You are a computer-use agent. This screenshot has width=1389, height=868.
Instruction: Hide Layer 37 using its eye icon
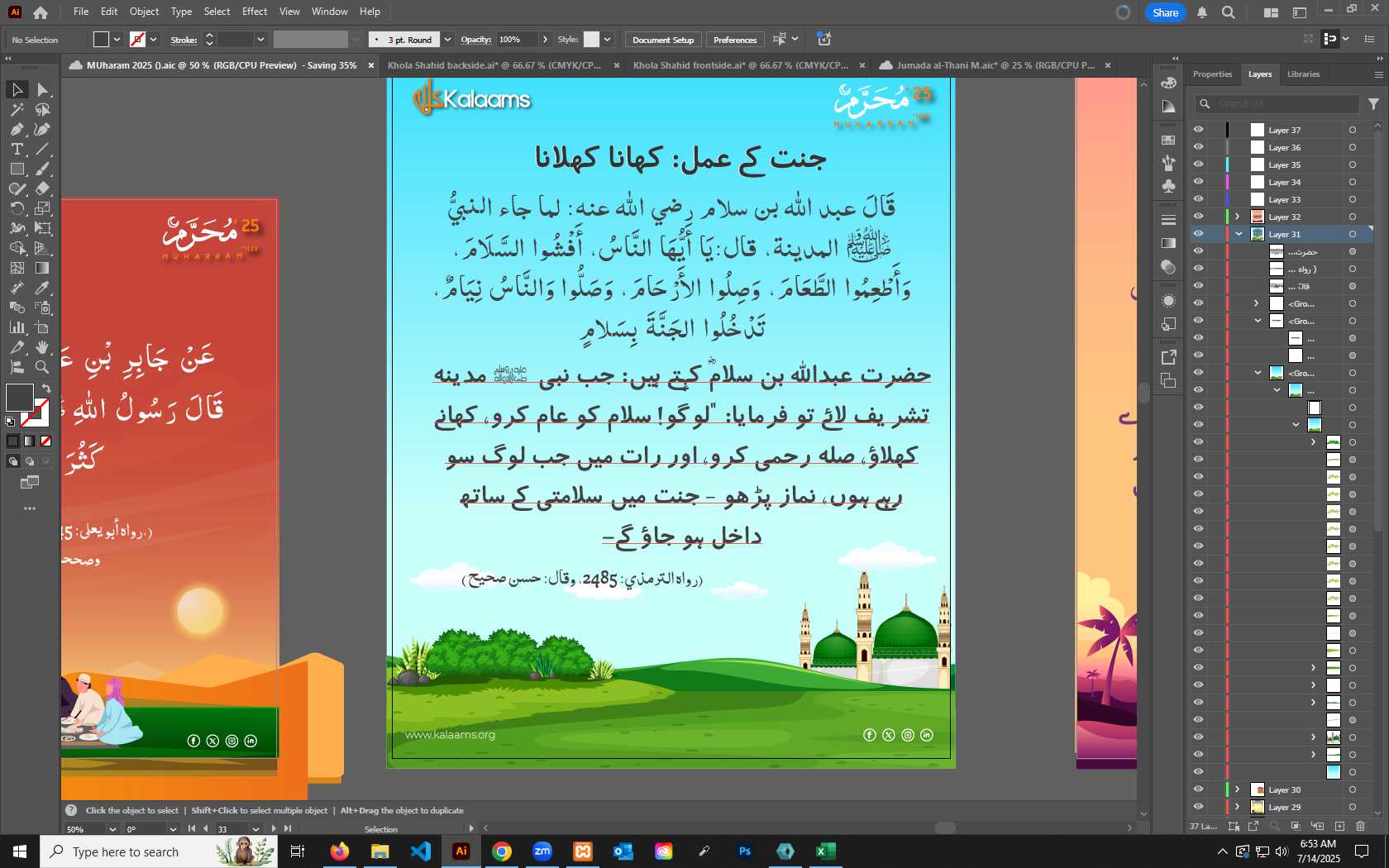click(x=1198, y=130)
